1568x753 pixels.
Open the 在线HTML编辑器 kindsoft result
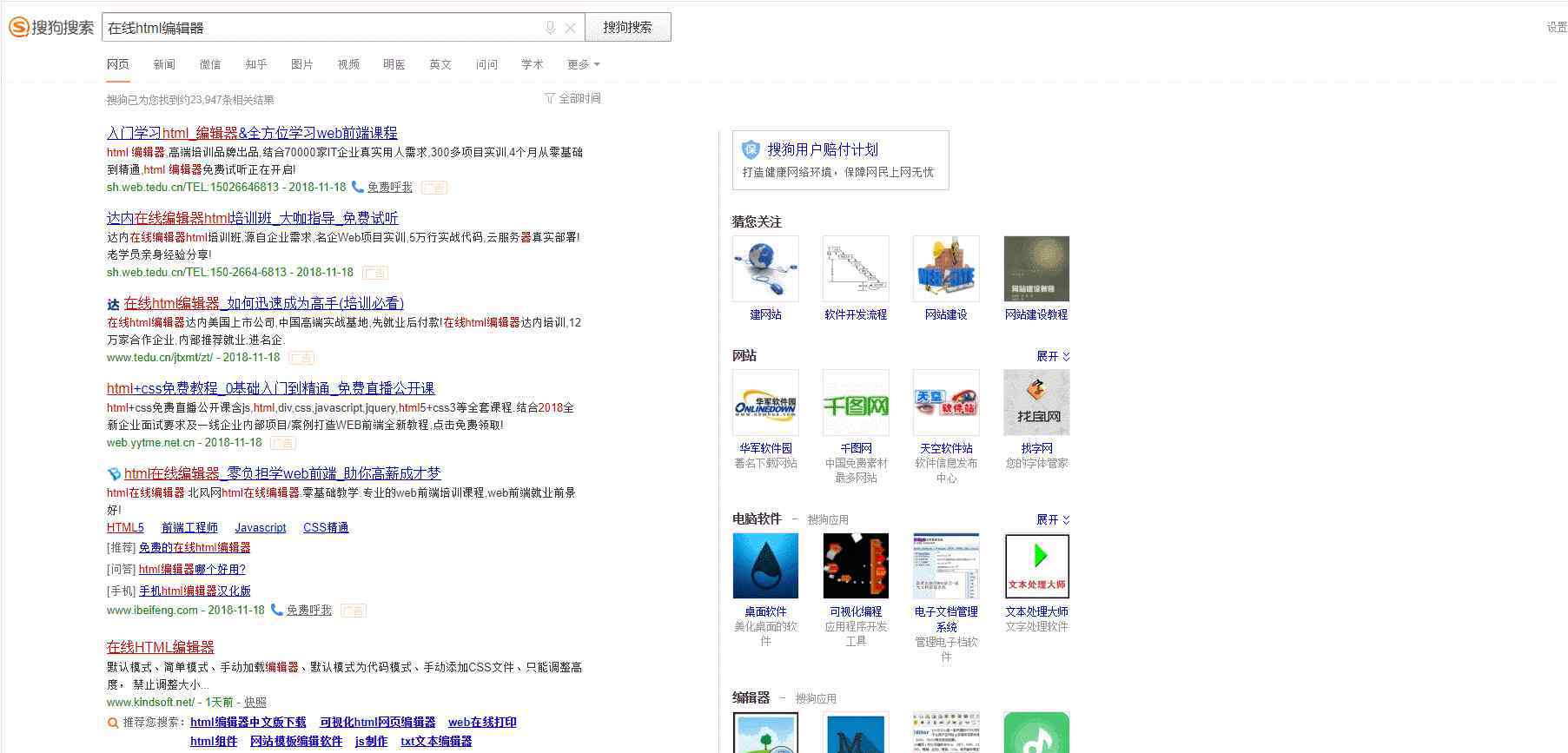pyautogui.click(x=161, y=647)
